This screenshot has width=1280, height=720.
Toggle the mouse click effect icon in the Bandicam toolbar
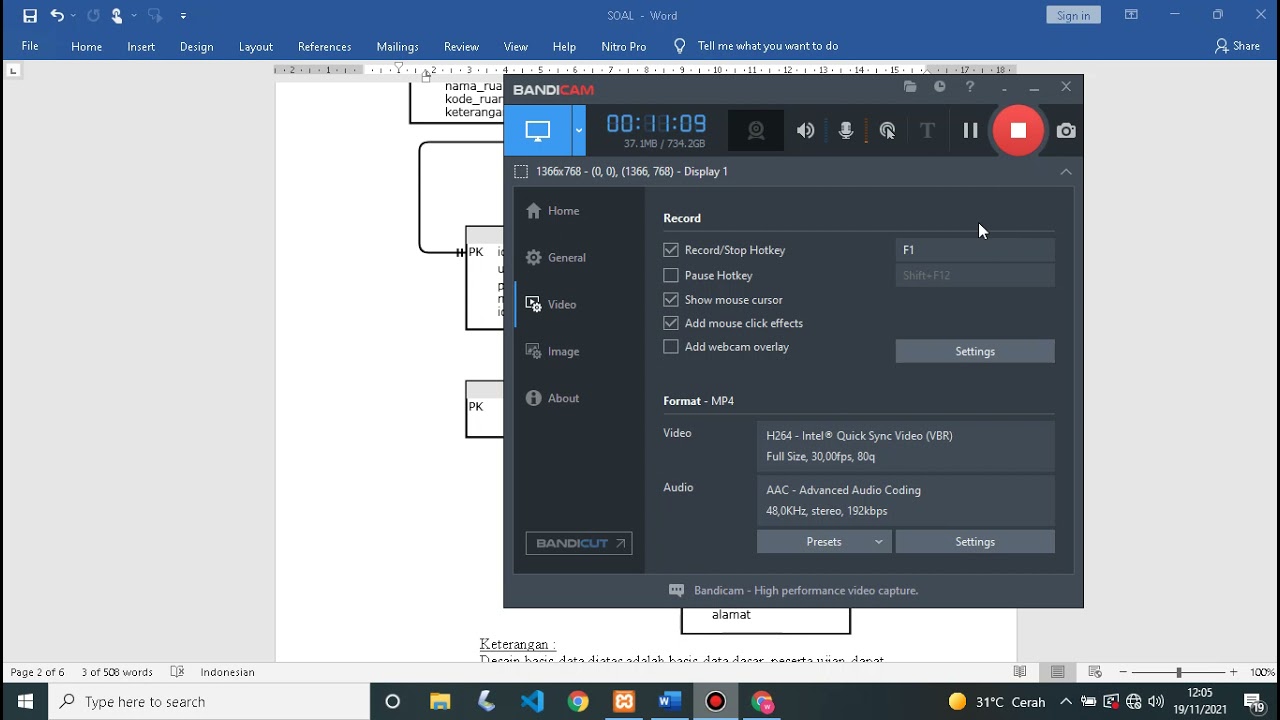(x=887, y=130)
